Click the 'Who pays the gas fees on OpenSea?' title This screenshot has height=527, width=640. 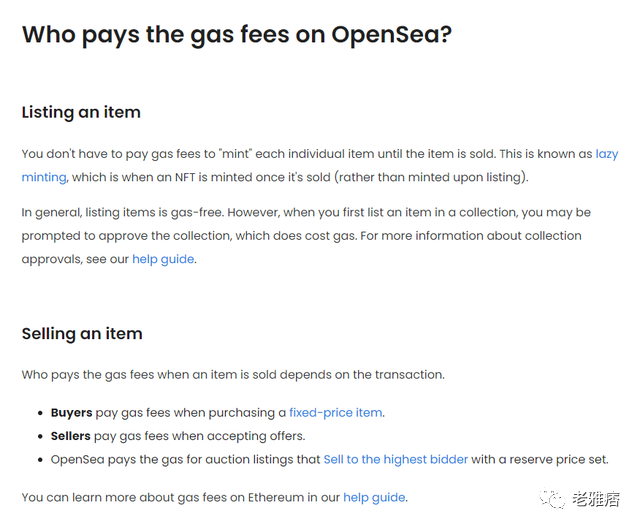pyautogui.click(x=237, y=35)
